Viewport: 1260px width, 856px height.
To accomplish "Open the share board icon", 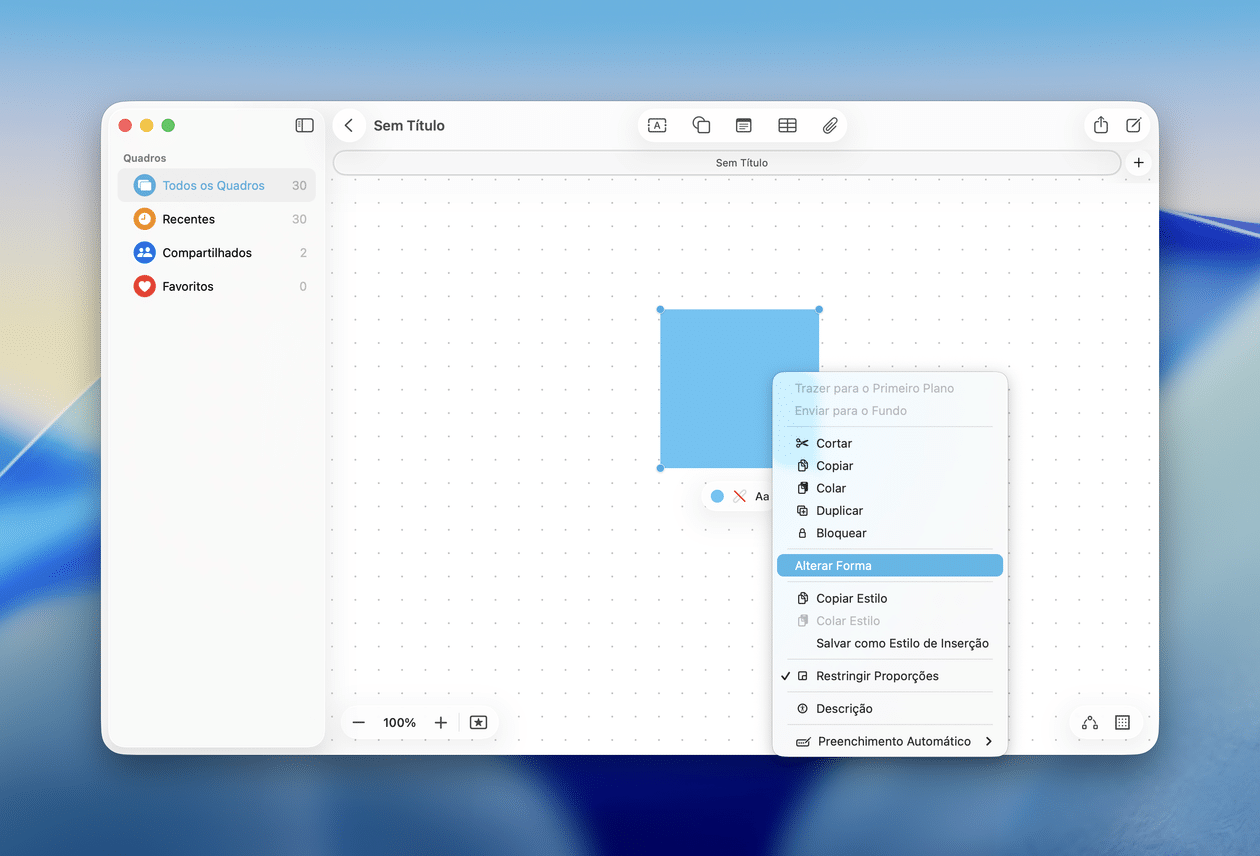I will click(1101, 125).
